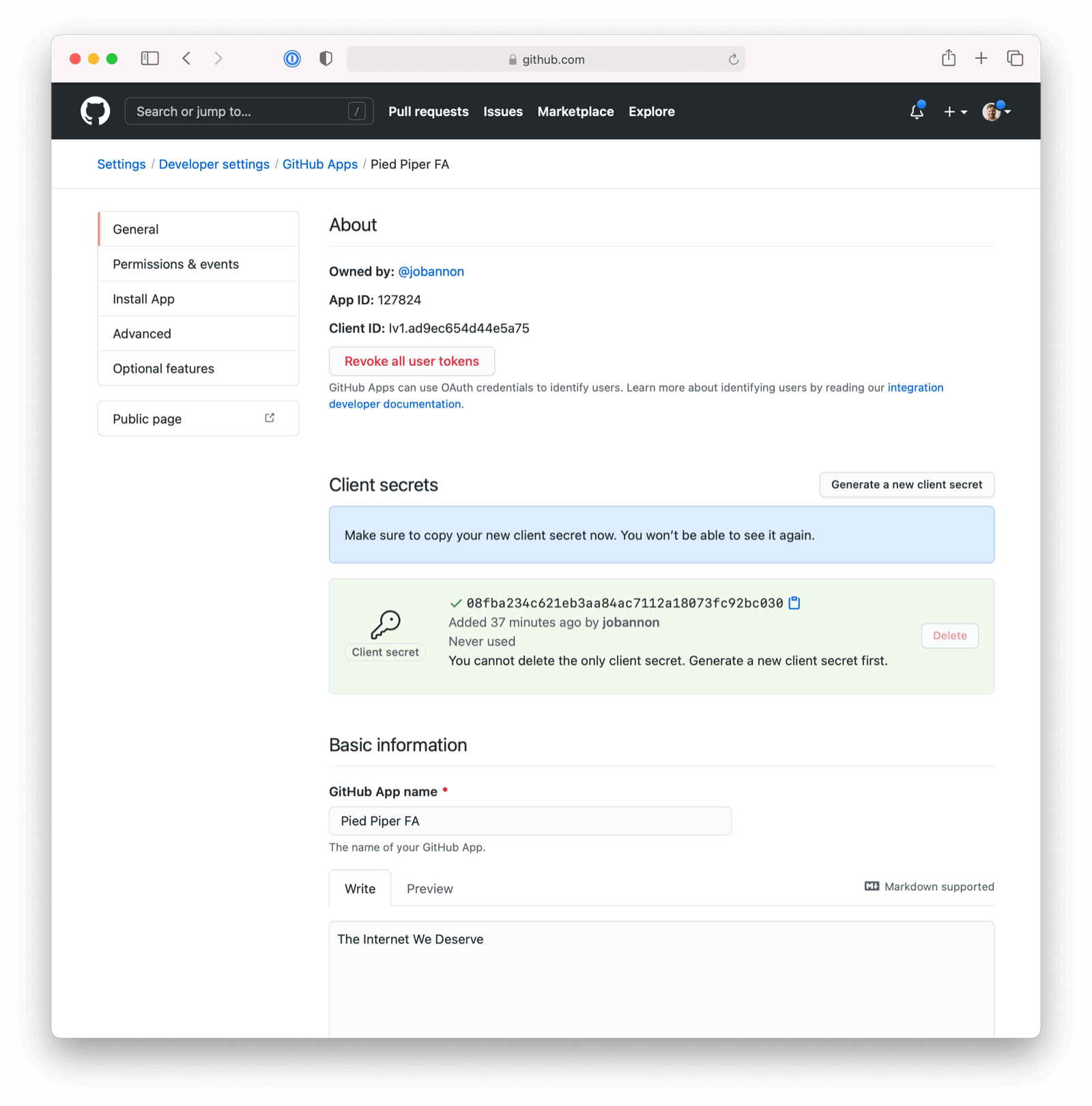Click the GitHub Octocat logo
1092x1106 pixels.
coord(96,111)
